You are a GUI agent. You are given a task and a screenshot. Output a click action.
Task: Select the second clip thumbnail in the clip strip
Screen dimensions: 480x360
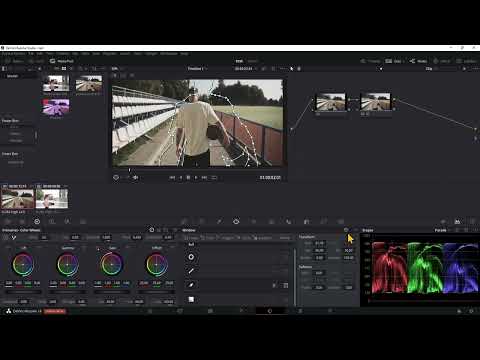coord(52,199)
